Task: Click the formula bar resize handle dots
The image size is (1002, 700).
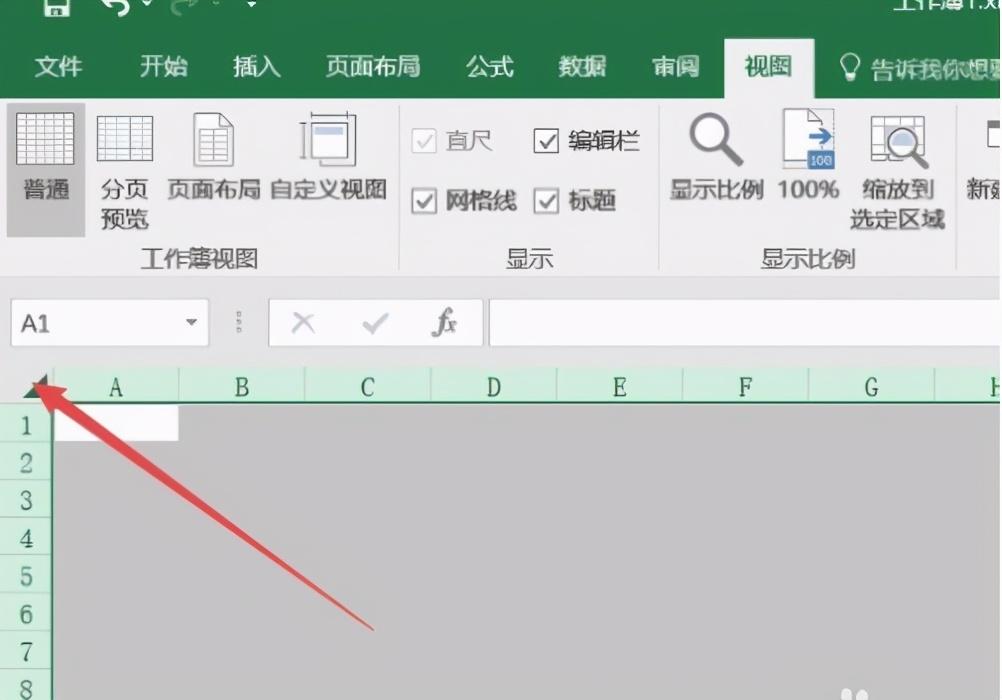Action: click(x=238, y=322)
